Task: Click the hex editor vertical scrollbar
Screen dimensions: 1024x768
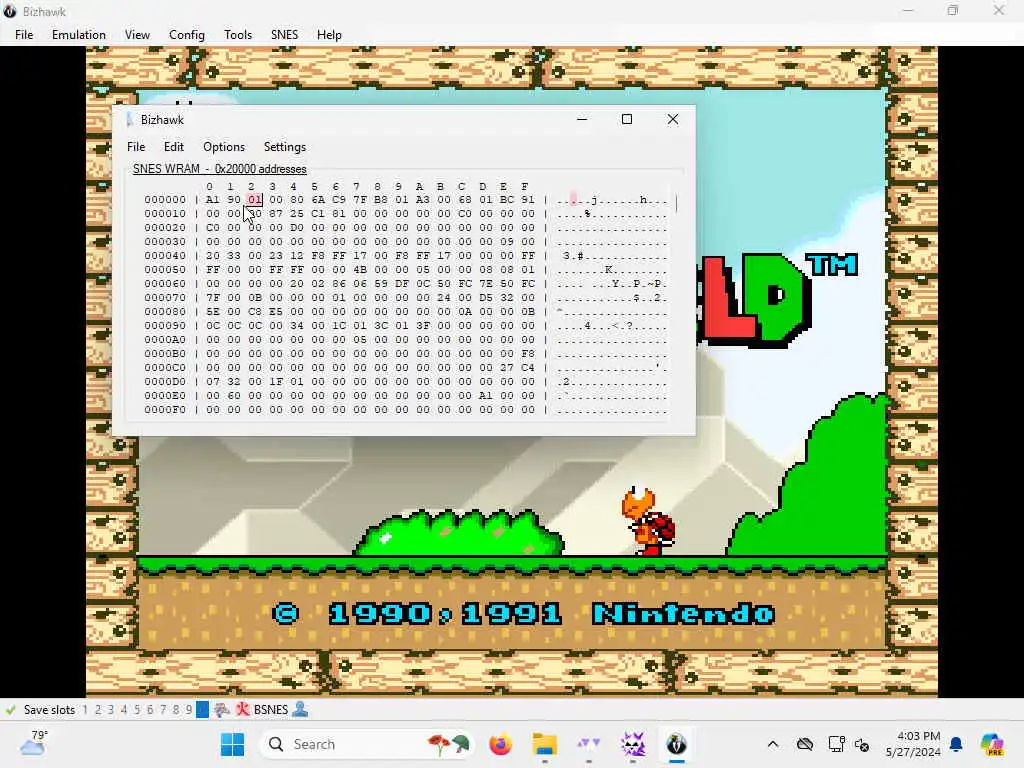Action: (677, 204)
